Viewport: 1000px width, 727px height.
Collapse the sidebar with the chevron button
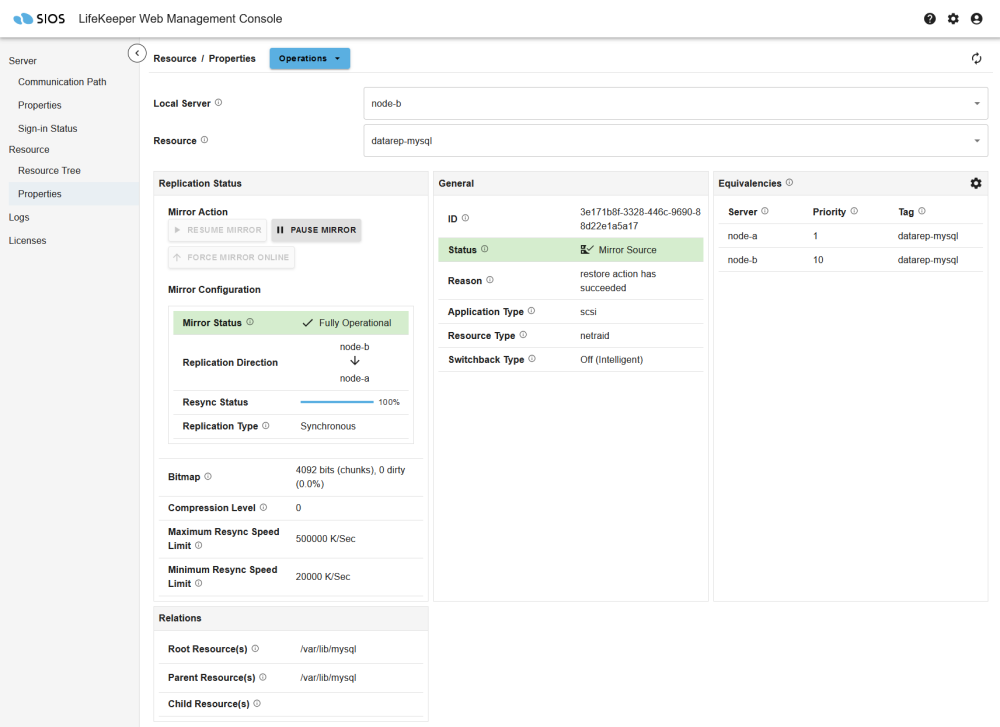click(137, 54)
